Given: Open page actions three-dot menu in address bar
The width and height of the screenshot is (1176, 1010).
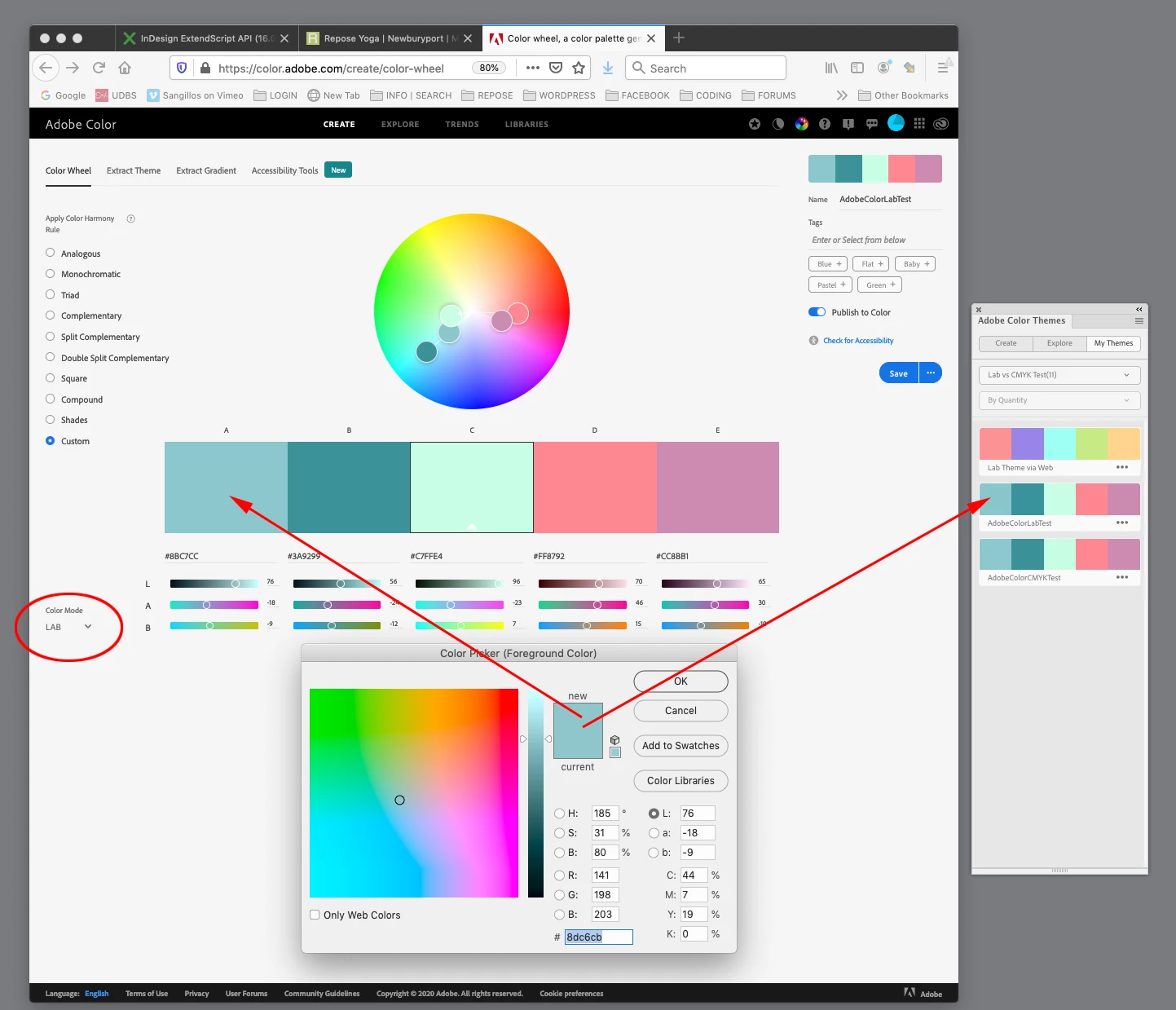Looking at the screenshot, I should 533,68.
